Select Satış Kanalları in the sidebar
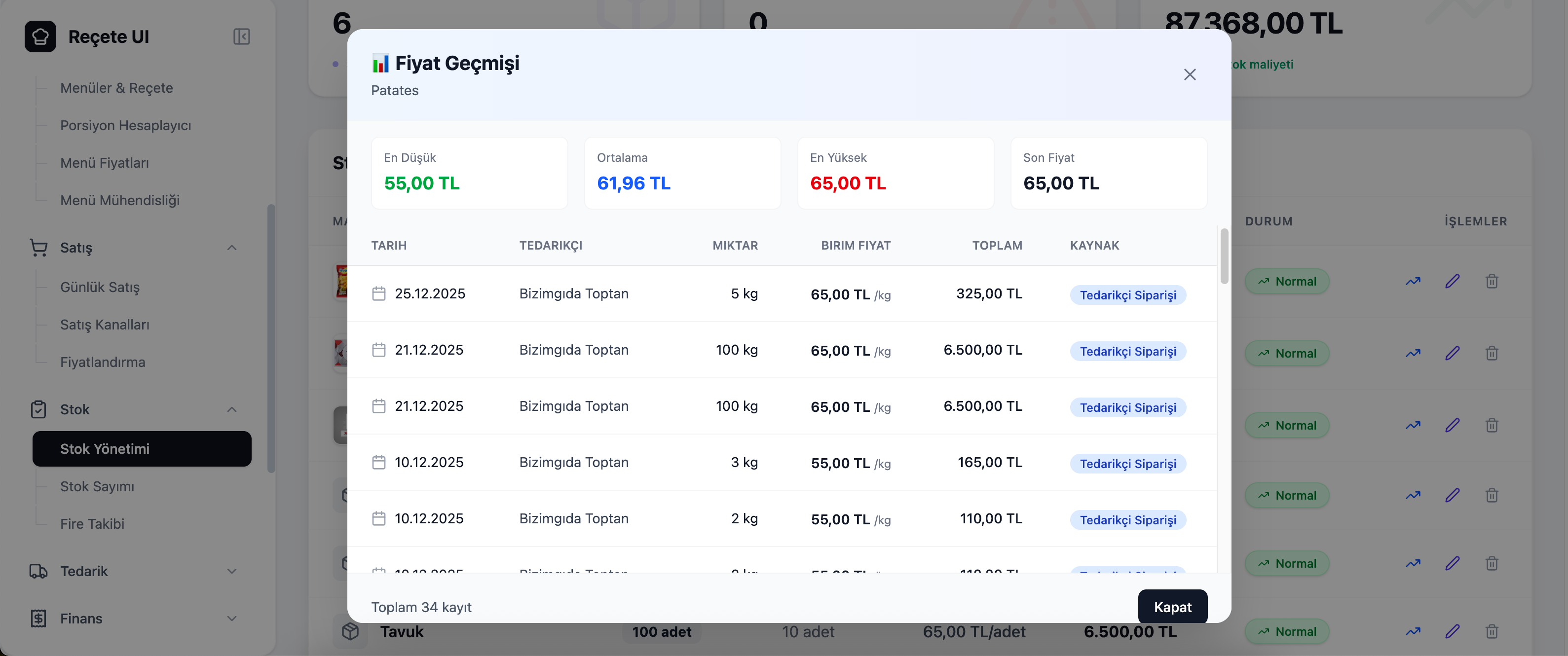This screenshot has width=1568, height=656. [105, 325]
